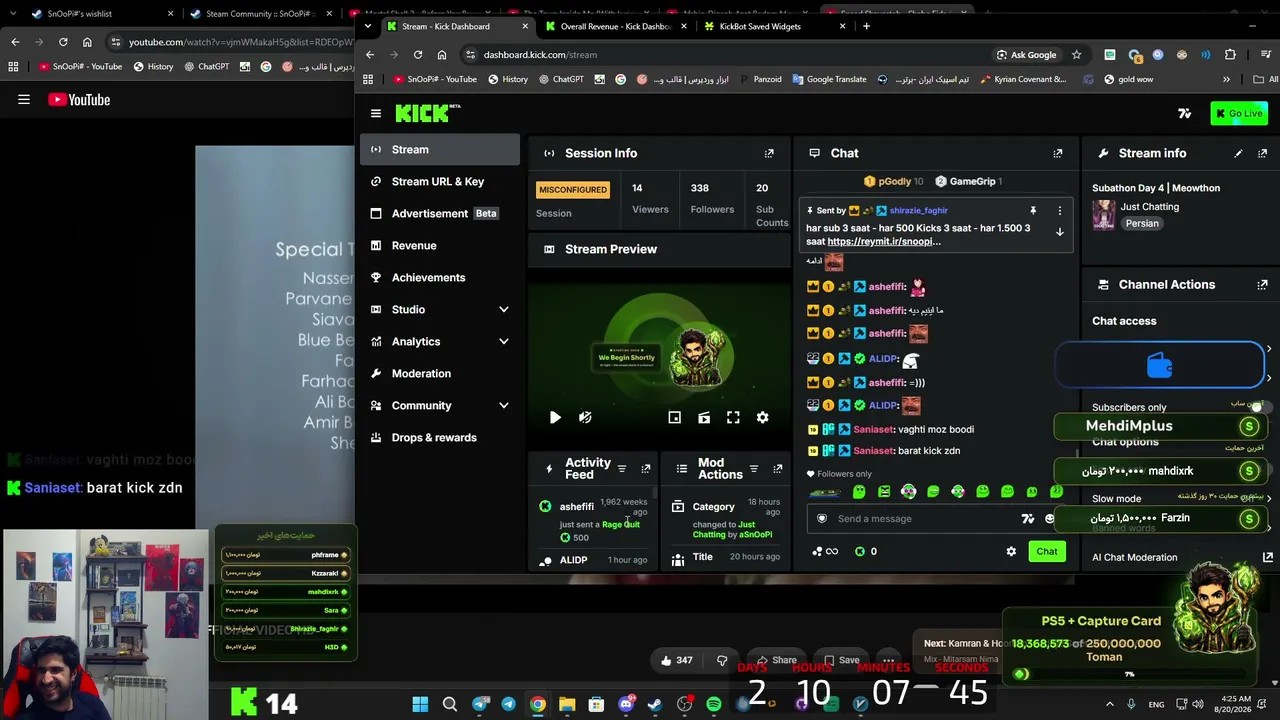Screen dimensions: 1280x720
Task: Open Achievements in the sidebar
Action: (440, 278)
